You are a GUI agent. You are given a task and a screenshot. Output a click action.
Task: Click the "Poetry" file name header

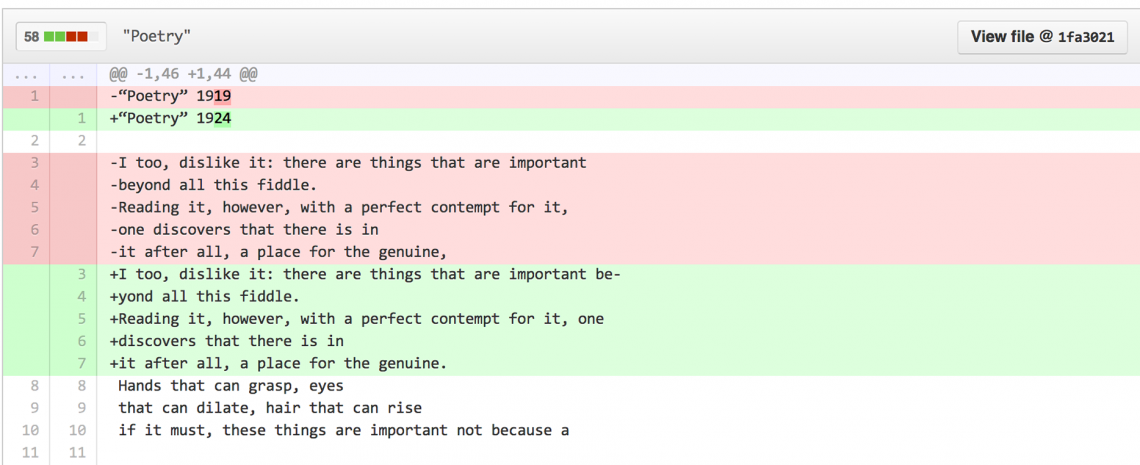pyautogui.click(x=157, y=37)
